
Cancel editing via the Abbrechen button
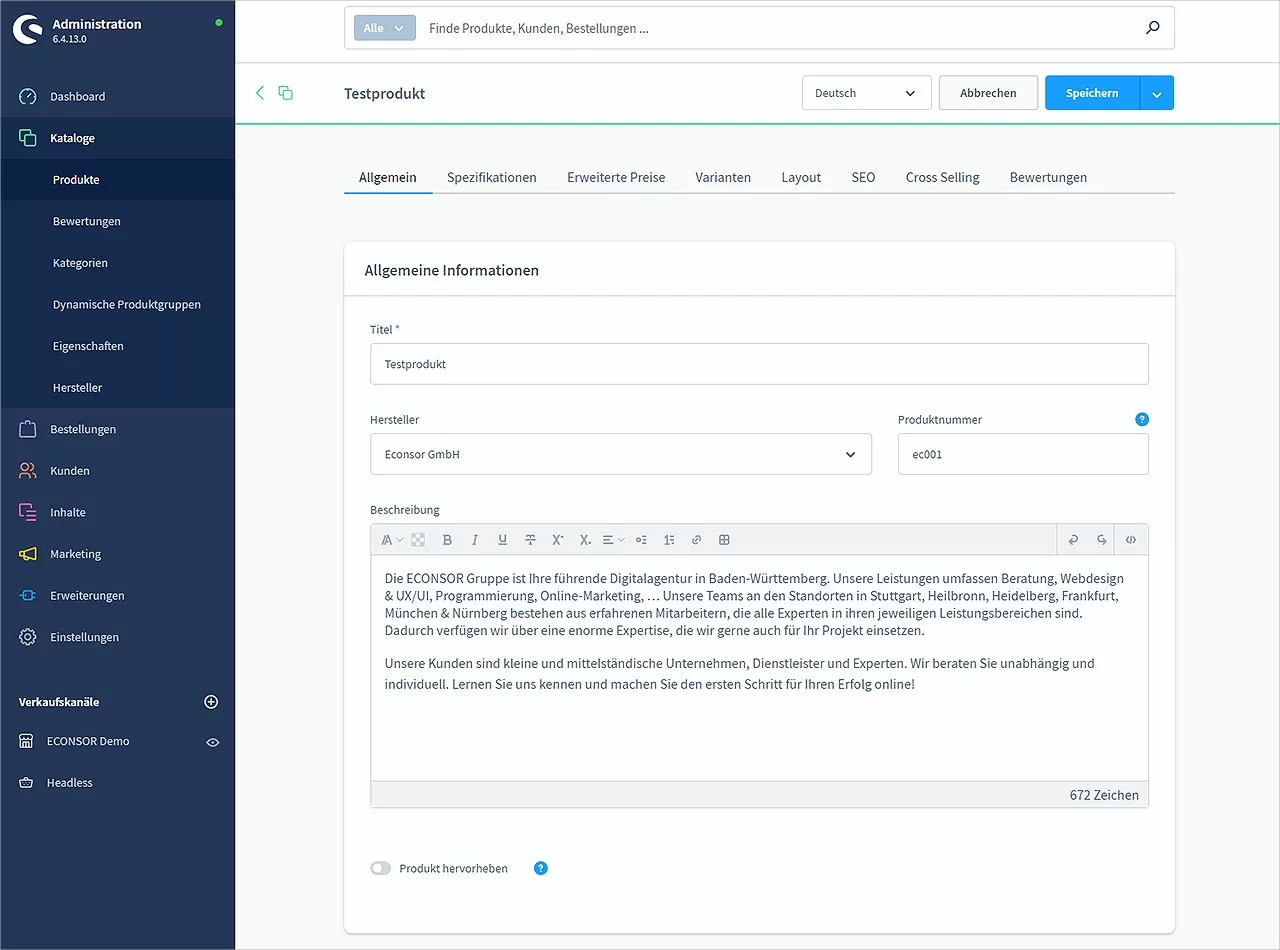pos(988,92)
